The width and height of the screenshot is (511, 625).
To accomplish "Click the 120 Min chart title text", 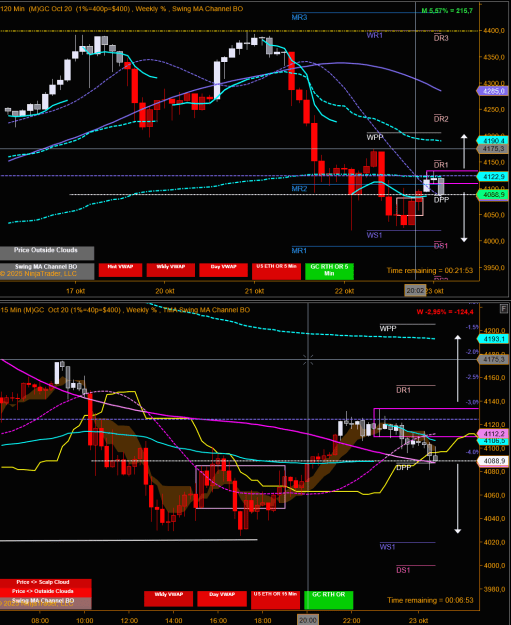I will tap(122, 8).
